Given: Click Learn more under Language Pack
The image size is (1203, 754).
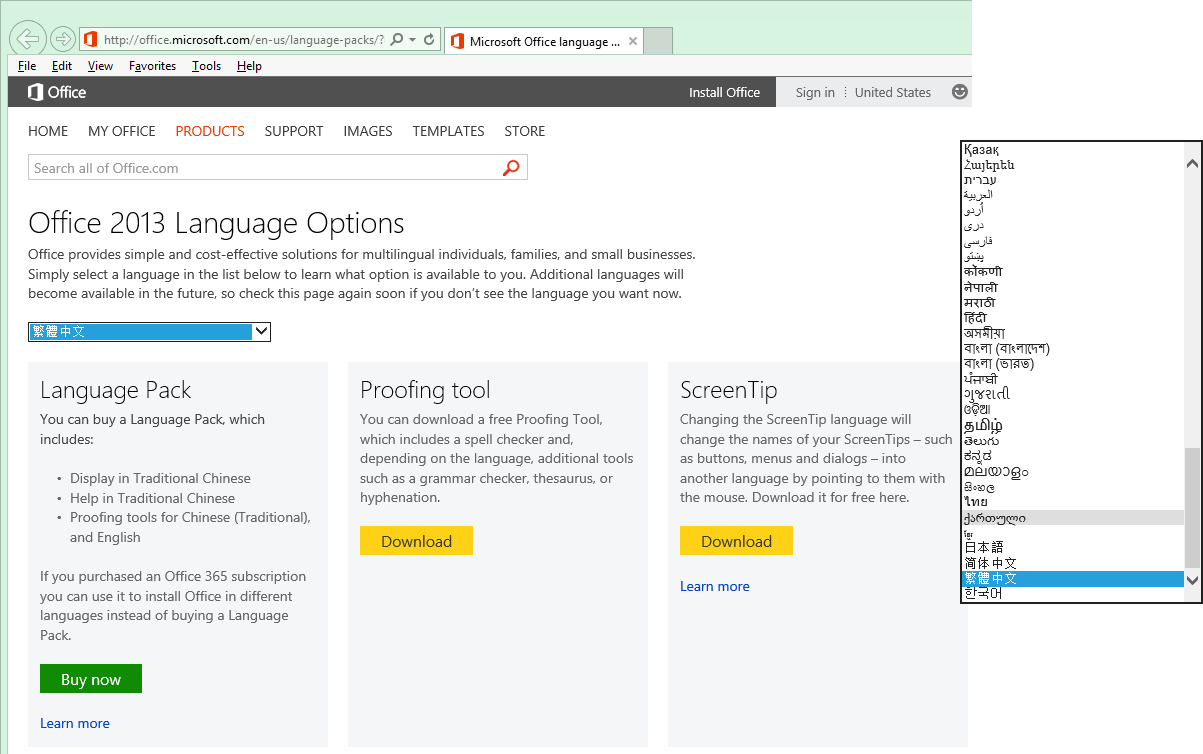Looking at the screenshot, I should pyautogui.click(x=75, y=723).
